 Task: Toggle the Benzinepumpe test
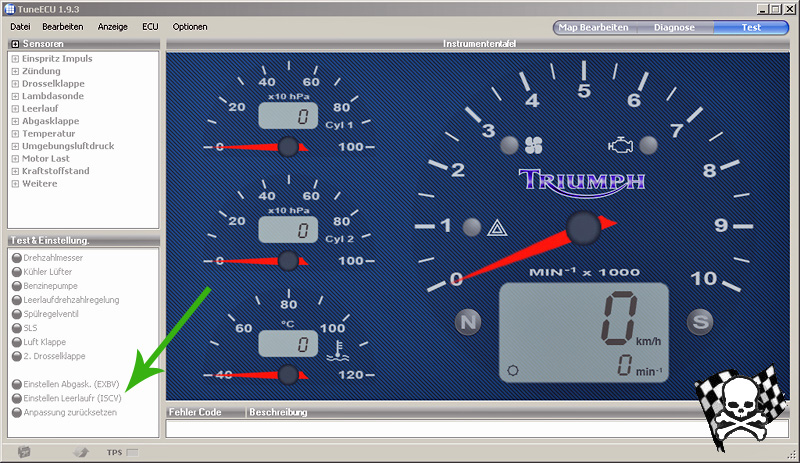click(x=17, y=286)
